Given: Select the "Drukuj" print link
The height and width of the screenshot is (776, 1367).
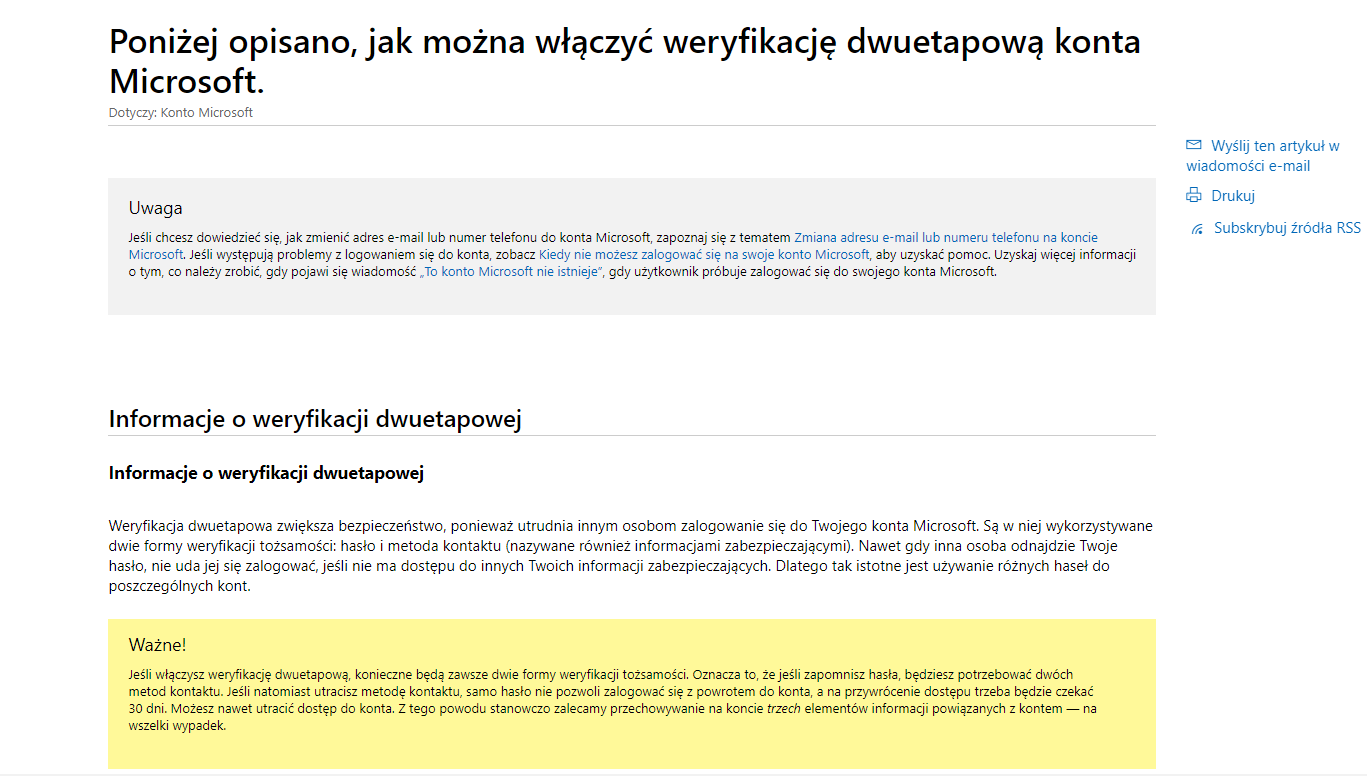Looking at the screenshot, I should point(1233,196).
